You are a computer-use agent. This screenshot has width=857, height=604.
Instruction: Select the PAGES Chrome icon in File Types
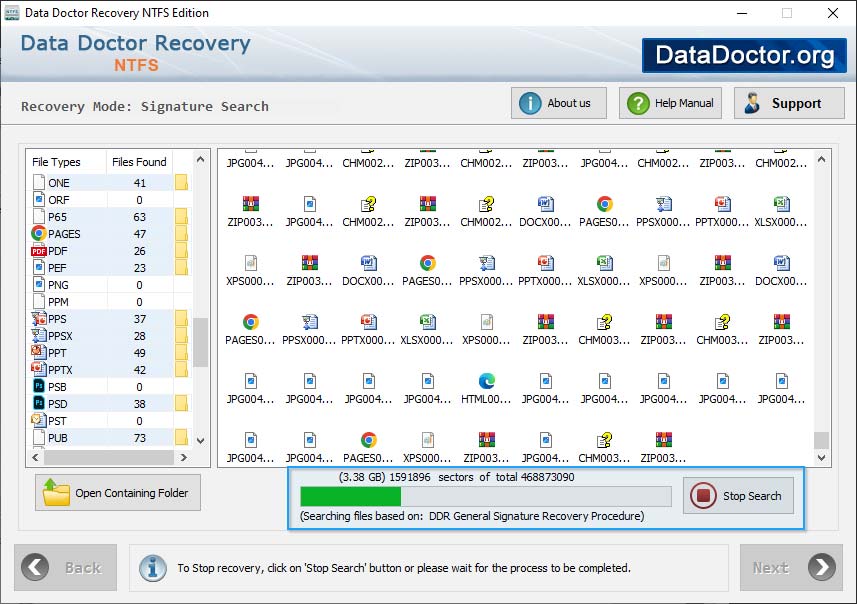(x=39, y=233)
